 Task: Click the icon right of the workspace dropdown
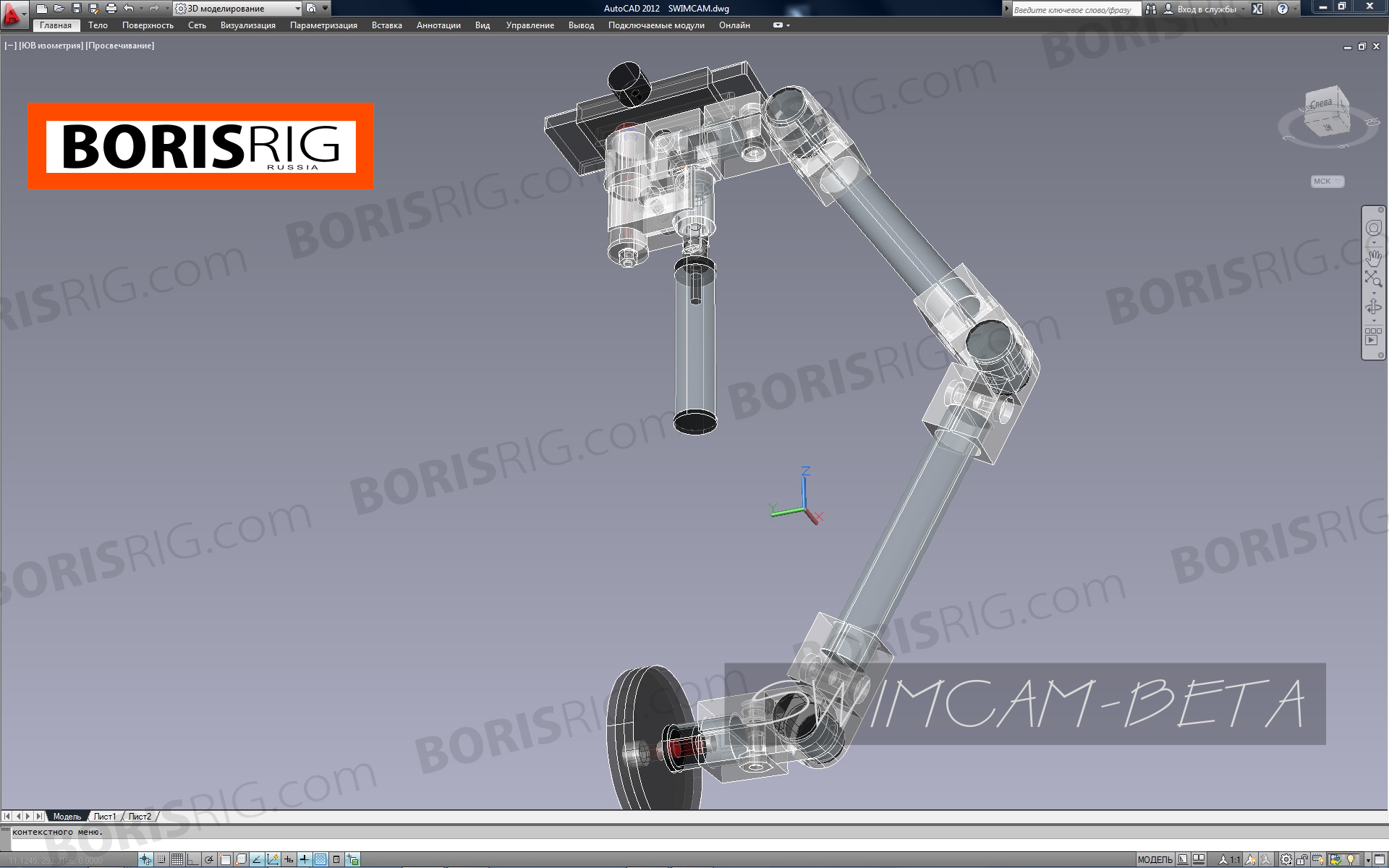(x=311, y=9)
